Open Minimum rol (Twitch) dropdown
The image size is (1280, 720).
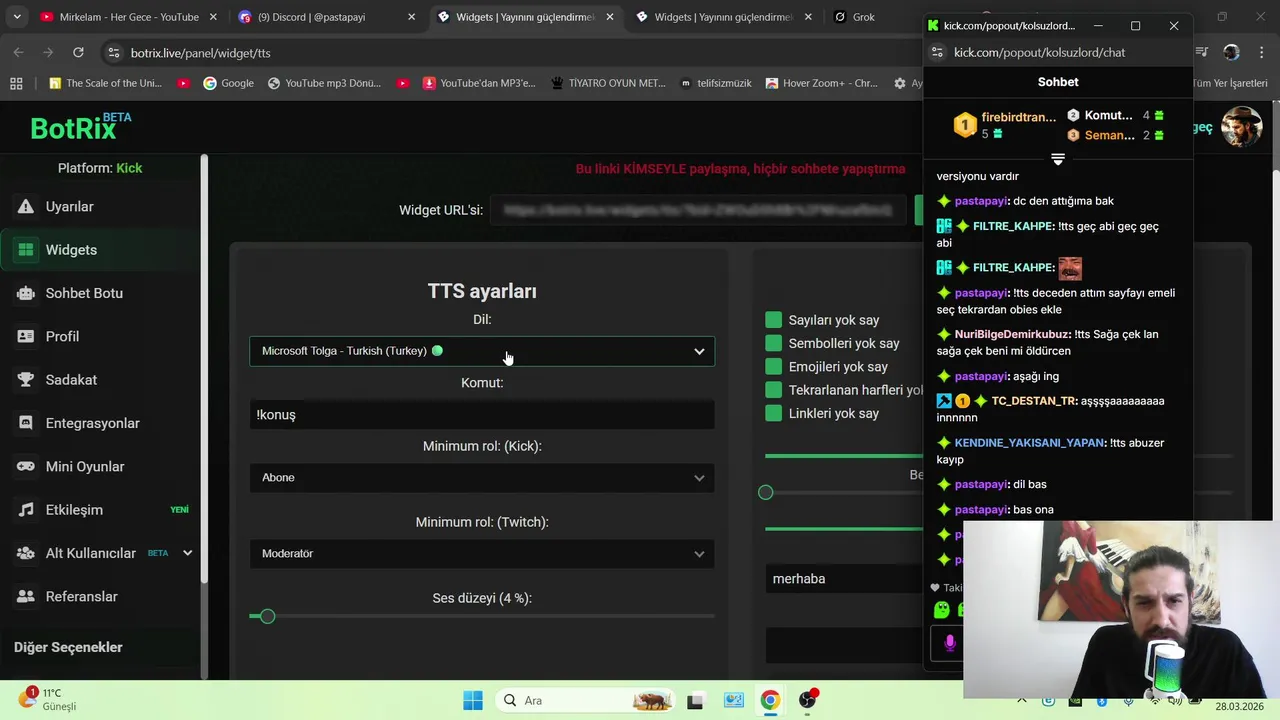pyautogui.click(x=482, y=554)
